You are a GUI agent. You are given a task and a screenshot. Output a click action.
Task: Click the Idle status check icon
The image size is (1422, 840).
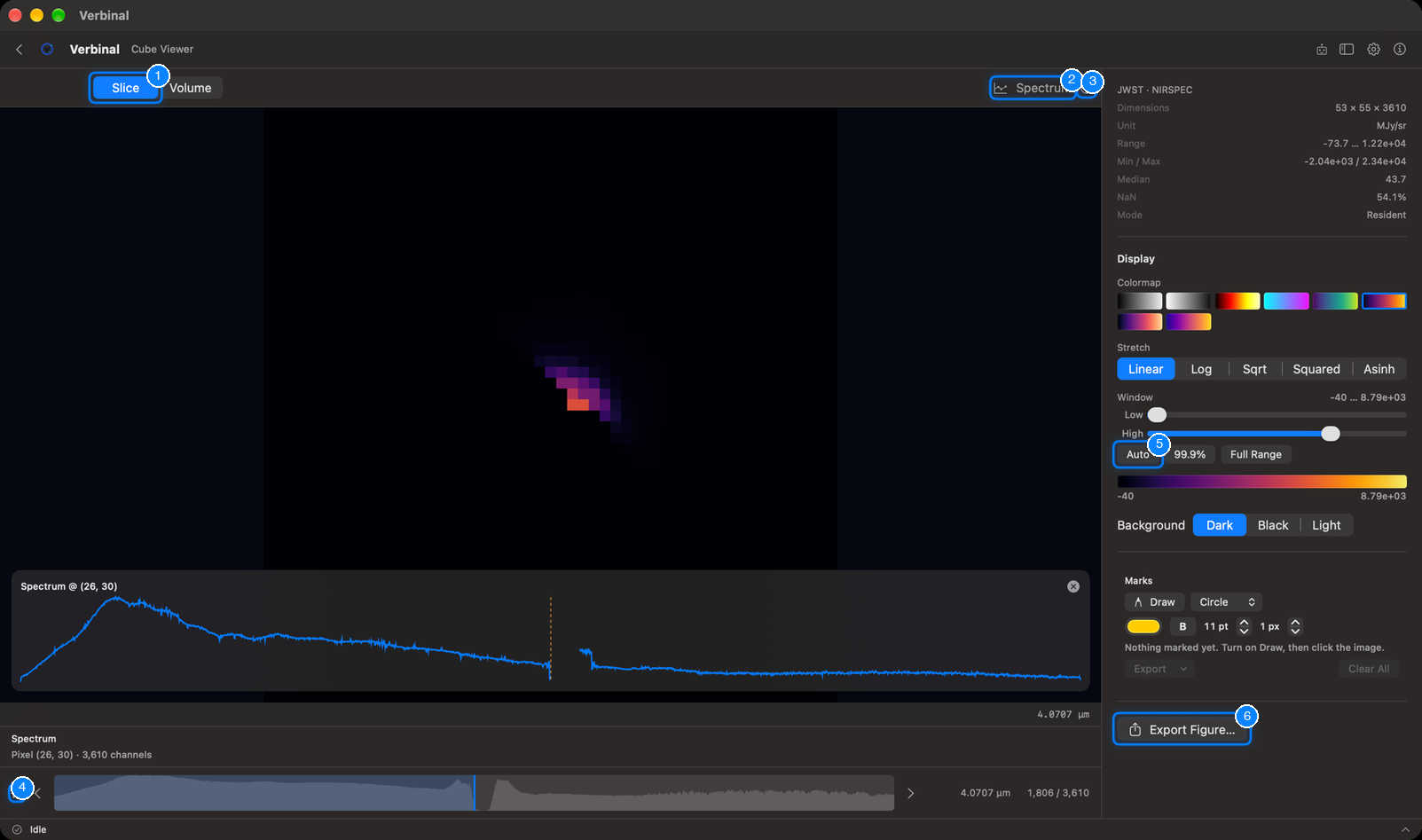(17, 829)
